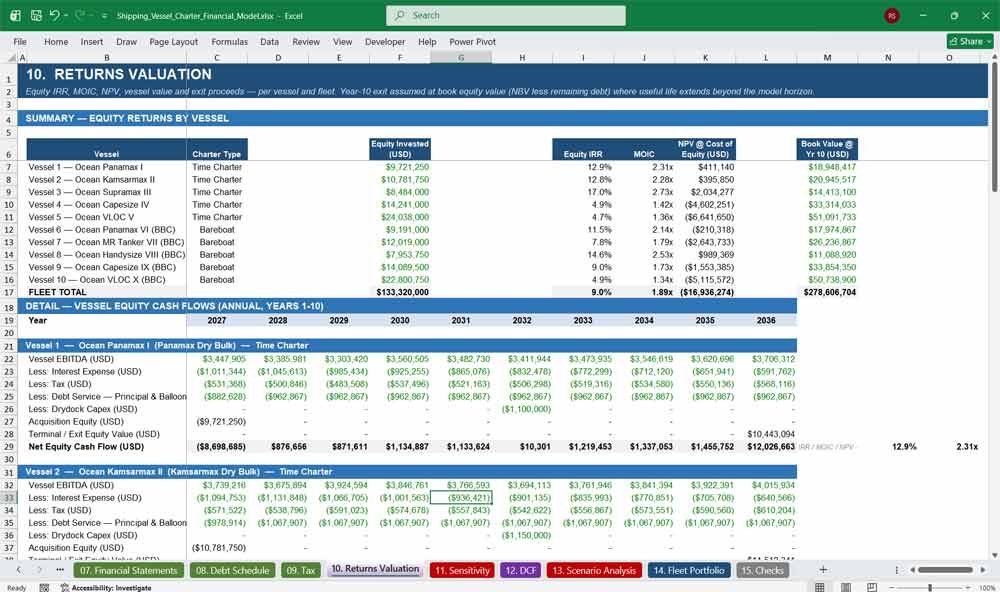Select fleet equity invested $133,320,000 cell
The image size is (1000, 592).
coord(400,292)
